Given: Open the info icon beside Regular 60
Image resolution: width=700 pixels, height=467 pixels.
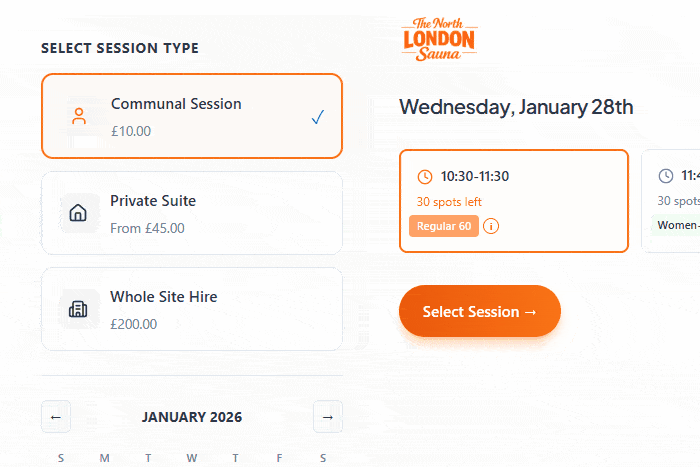Looking at the screenshot, I should tap(491, 226).
